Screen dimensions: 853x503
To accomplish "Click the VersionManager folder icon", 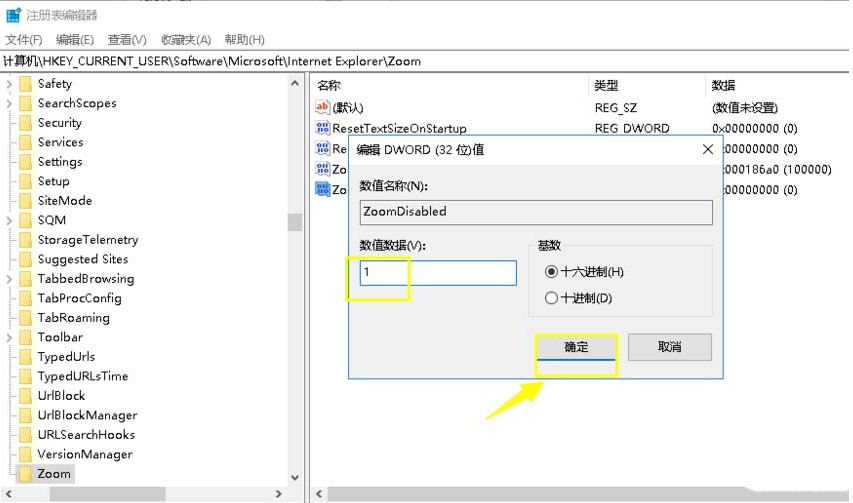I will tap(25, 454).
